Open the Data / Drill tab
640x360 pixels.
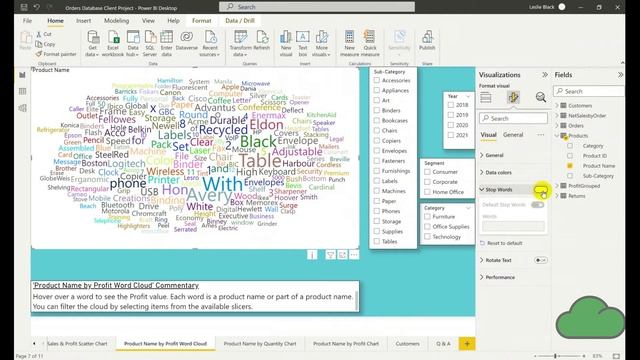click(240, 20)
